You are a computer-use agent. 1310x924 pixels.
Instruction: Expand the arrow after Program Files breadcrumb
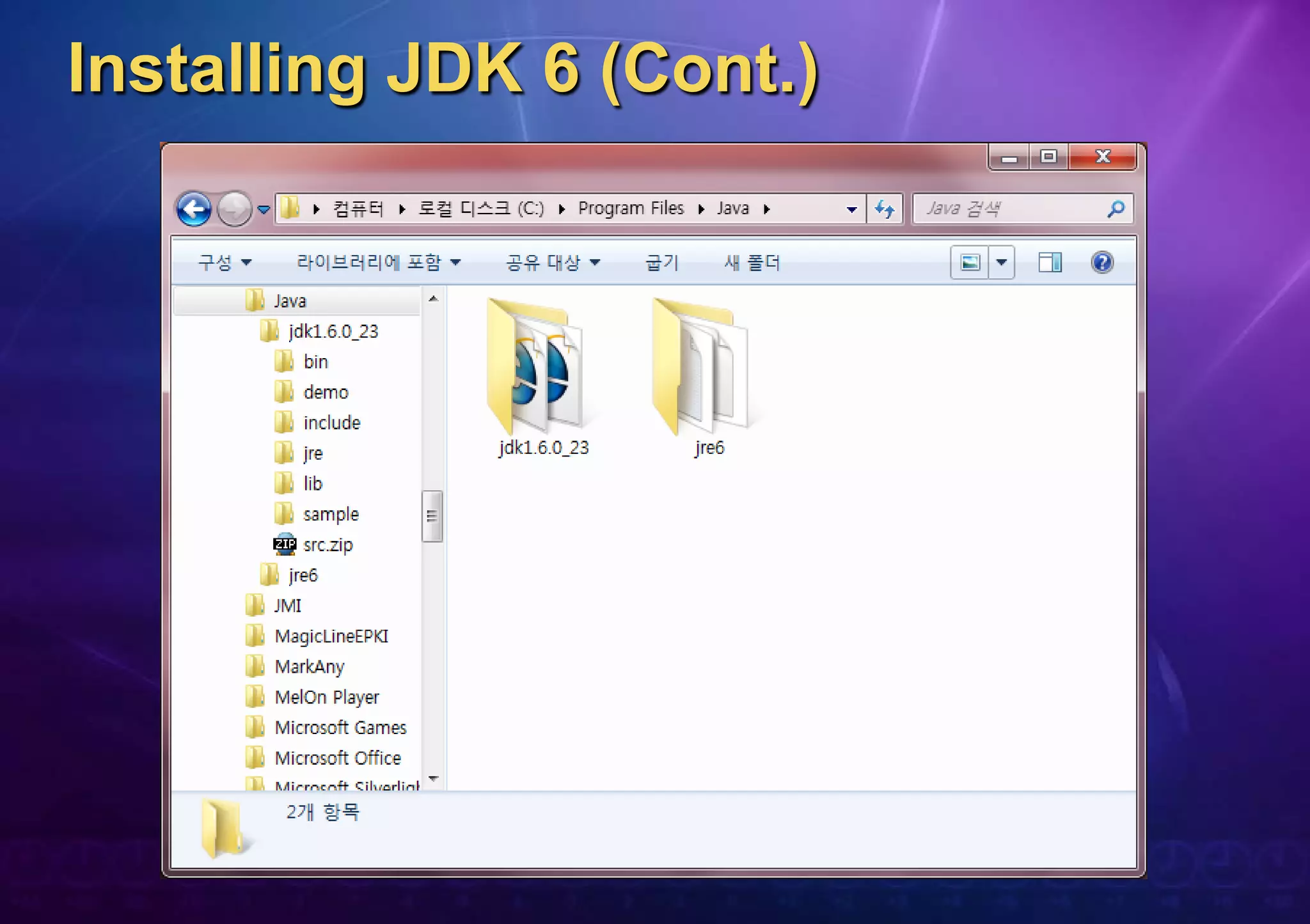point(701,209)
